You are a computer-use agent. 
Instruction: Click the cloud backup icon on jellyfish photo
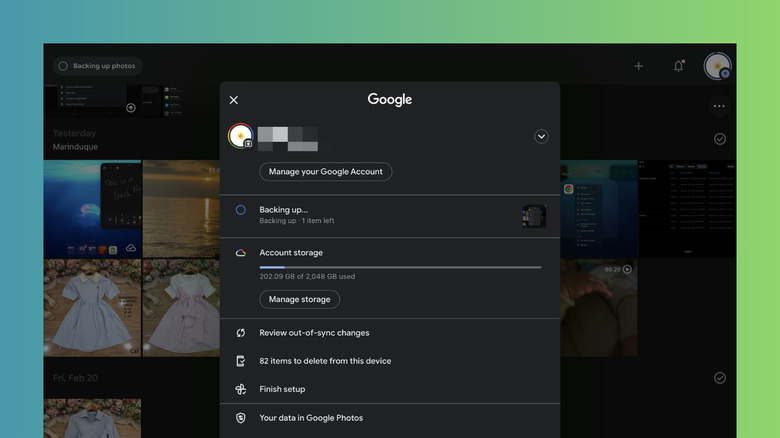point(131,247)
